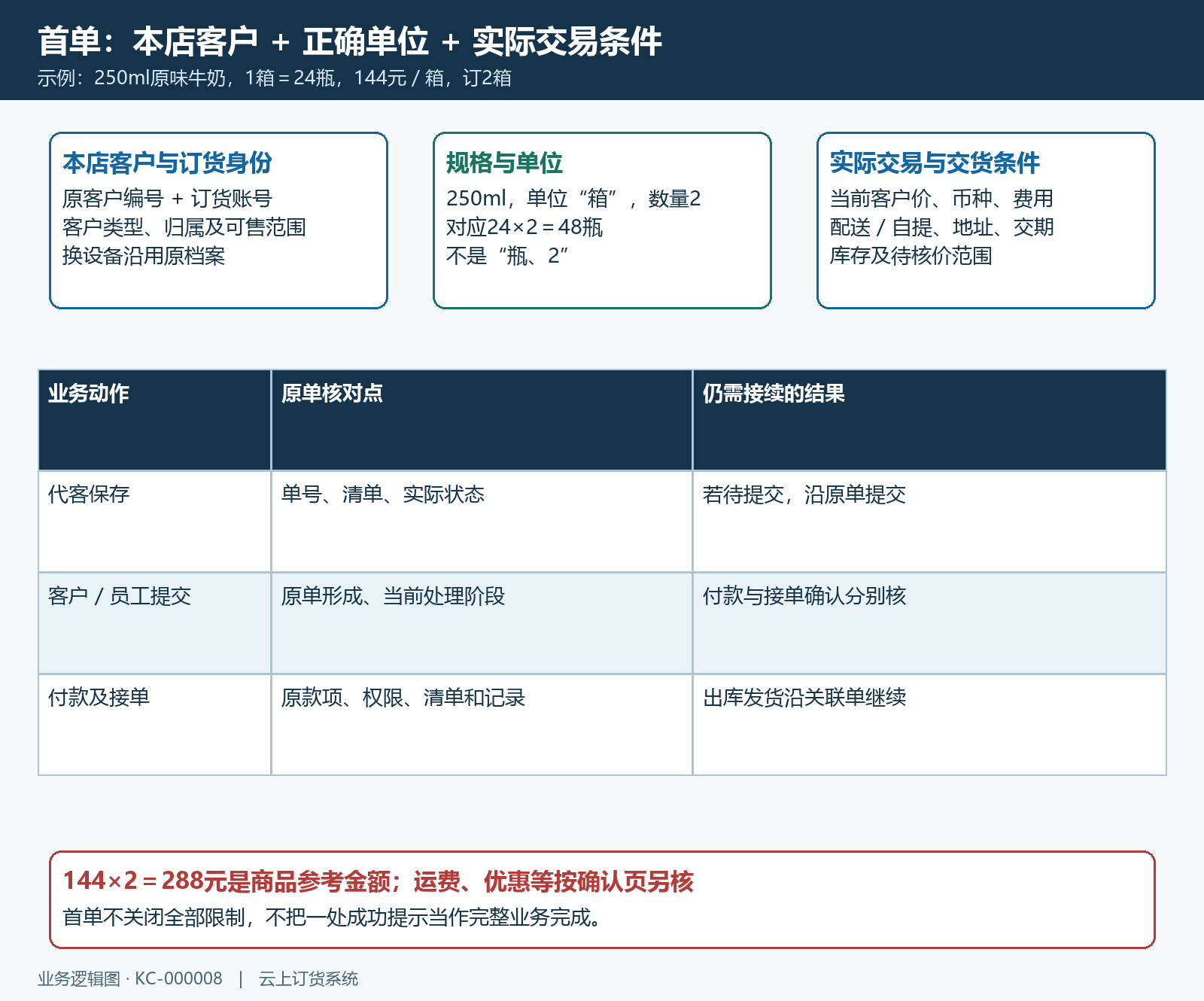Click the line '换设备沿用原档案'
The image size is (1204, 1001).
144,256
